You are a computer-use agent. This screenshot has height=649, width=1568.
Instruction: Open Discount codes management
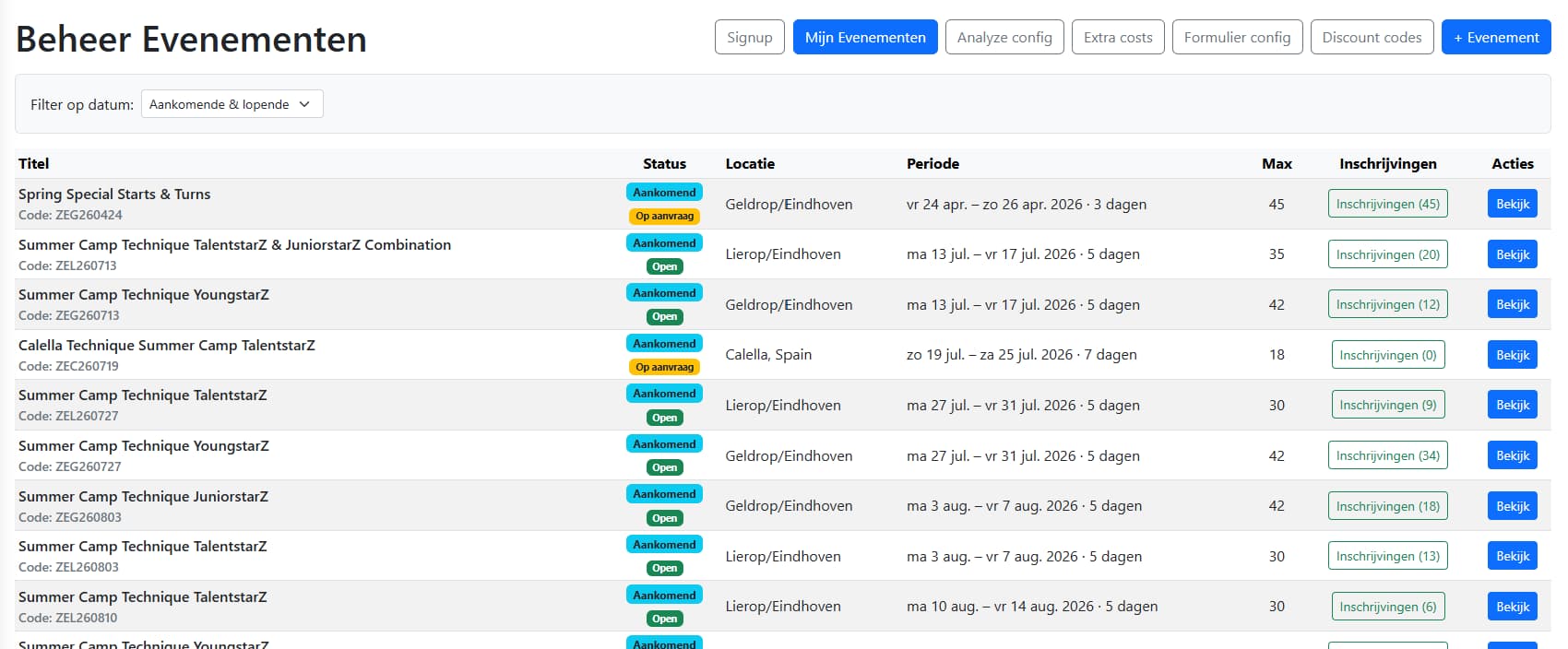pos(1371,38)
